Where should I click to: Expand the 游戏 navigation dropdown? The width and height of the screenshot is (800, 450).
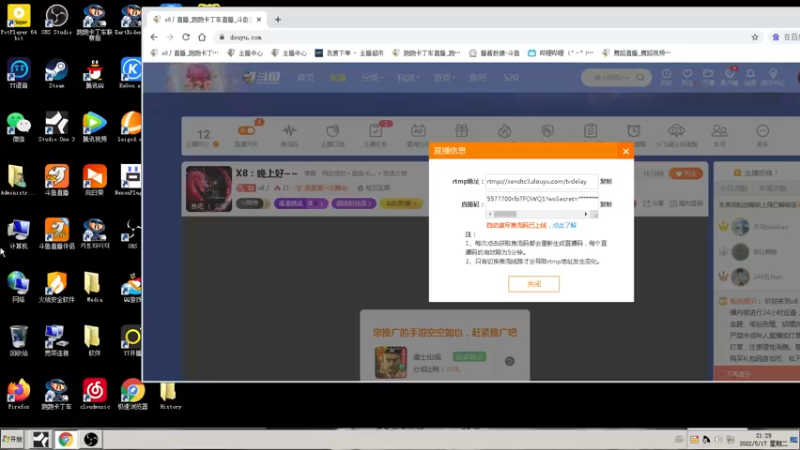tap(444, 78)
